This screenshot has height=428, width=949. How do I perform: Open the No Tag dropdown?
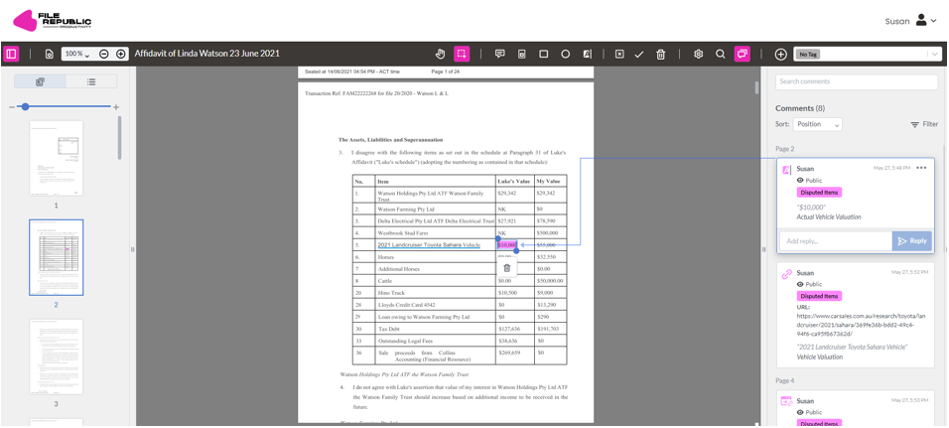click(866, 54)
